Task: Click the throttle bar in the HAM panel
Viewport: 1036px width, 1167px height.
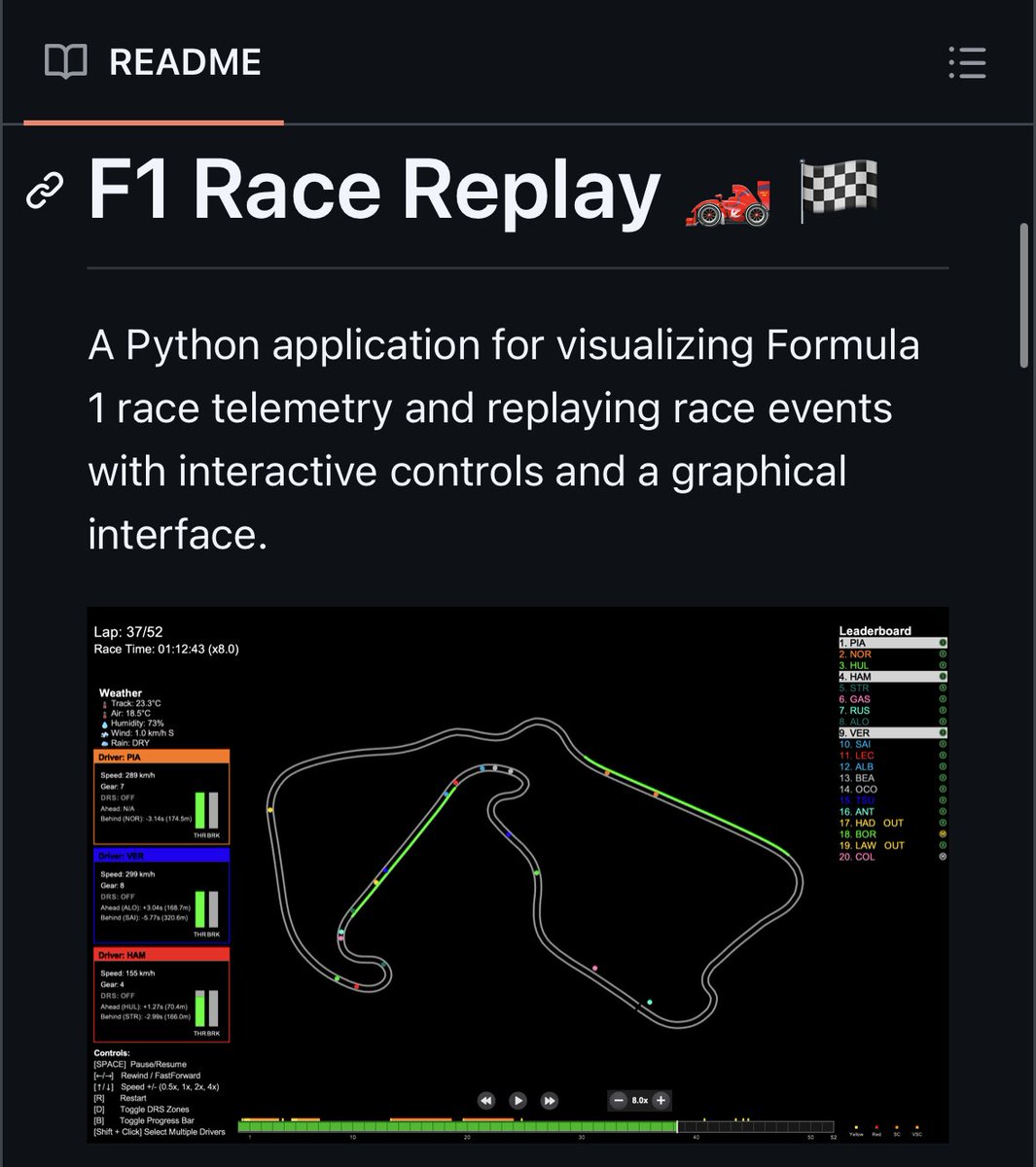Action: [199, 1008]
